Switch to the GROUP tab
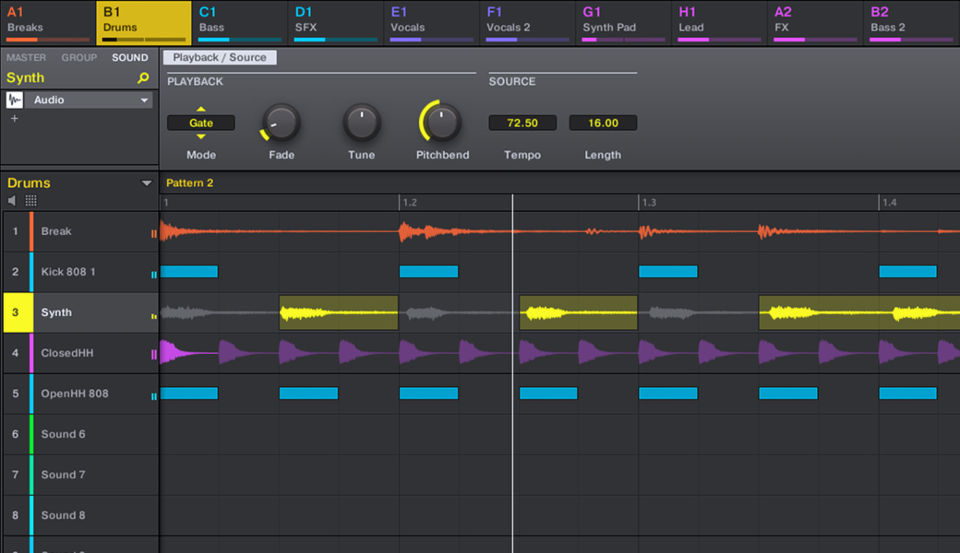This screenshot has width=960, height=553. 79,58
